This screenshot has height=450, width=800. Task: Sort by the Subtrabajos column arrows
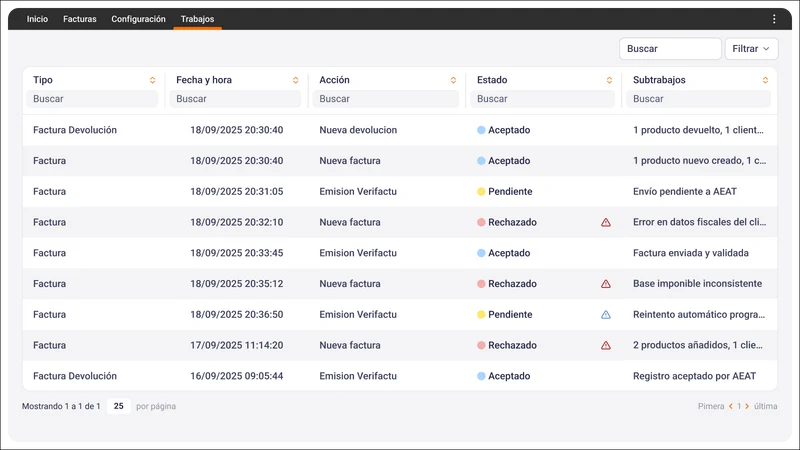pos(765,80)
